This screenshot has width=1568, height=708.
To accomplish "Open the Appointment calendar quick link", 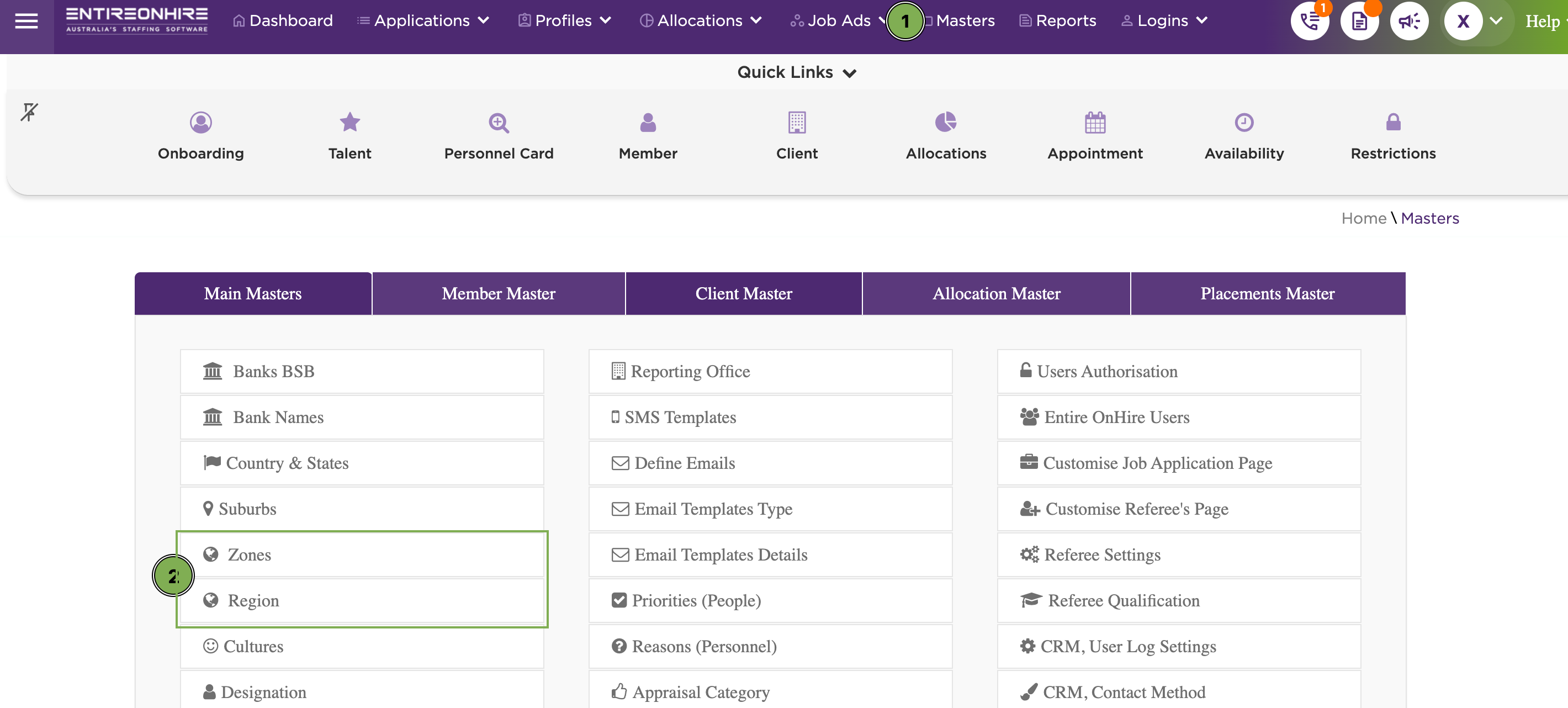I will tap(1095, 123).
